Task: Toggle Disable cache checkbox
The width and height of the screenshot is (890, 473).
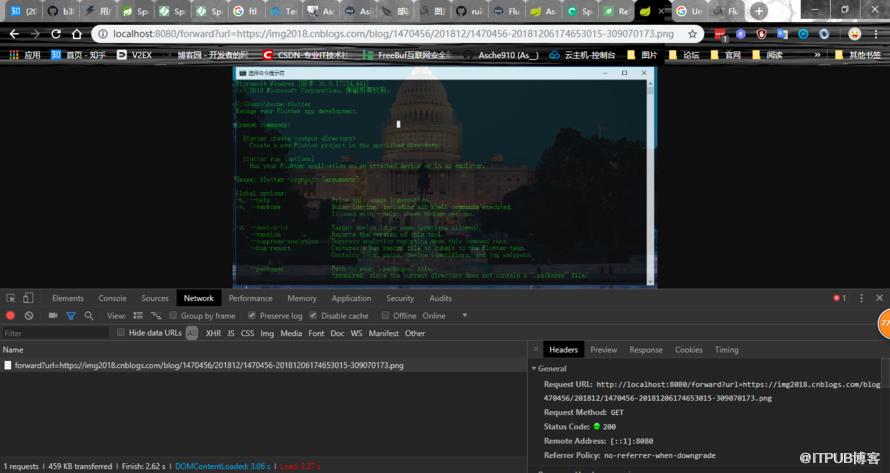Action: tap(313, 316)
